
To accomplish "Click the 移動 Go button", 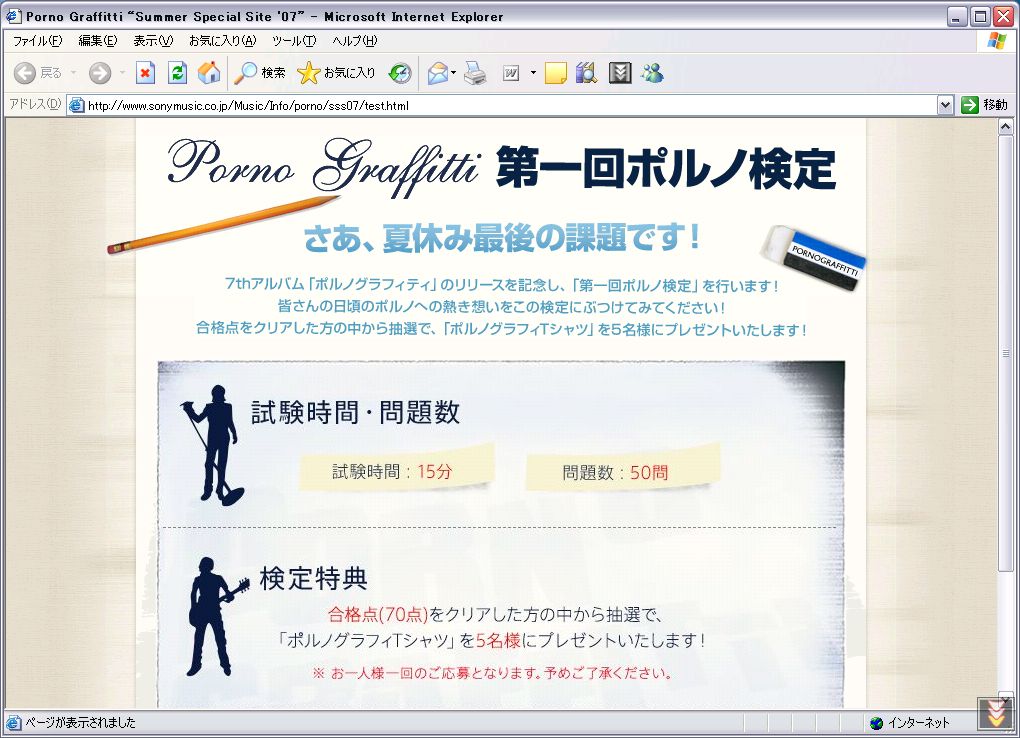I will coord(984,105).
